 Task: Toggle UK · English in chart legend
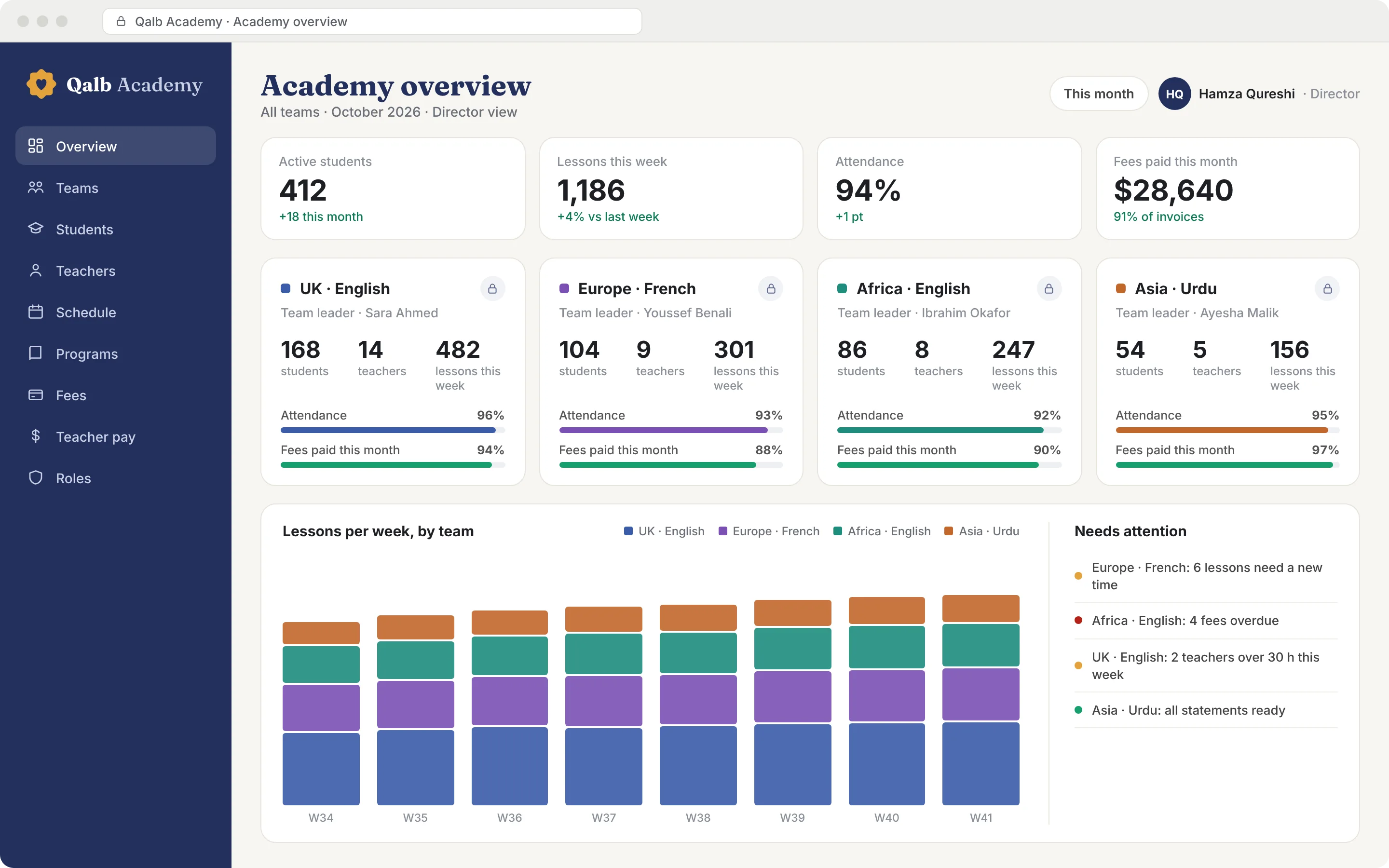(664, 531)
